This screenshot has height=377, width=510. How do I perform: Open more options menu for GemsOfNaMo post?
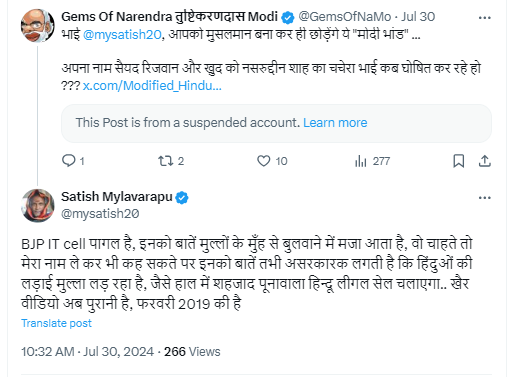tap(485, 18)
